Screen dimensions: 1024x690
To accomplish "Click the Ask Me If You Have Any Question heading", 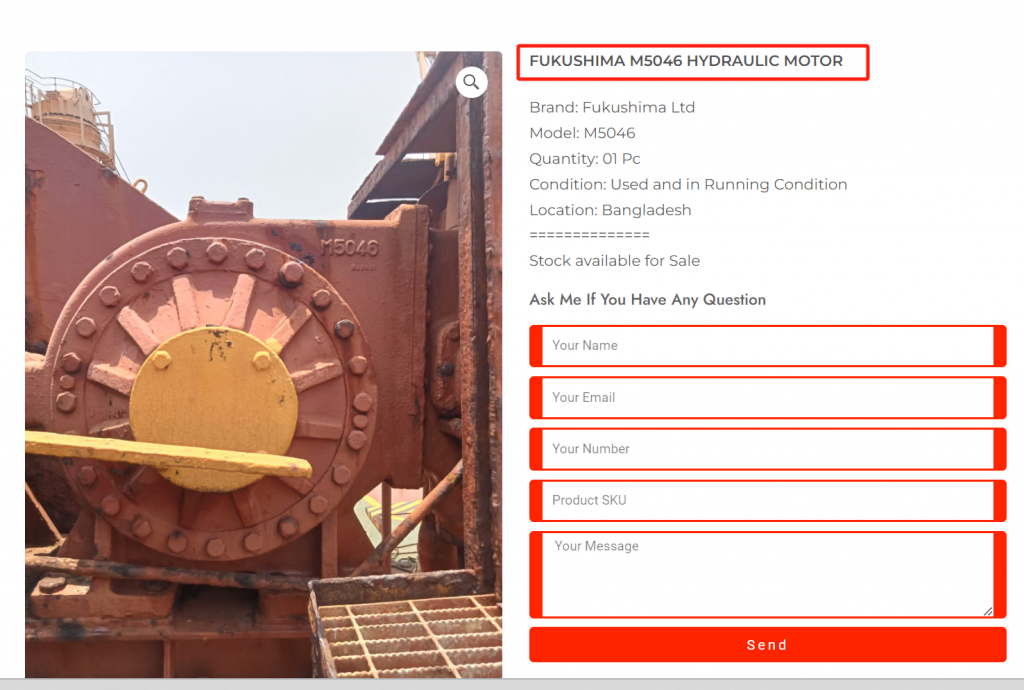I will [647, 300].
